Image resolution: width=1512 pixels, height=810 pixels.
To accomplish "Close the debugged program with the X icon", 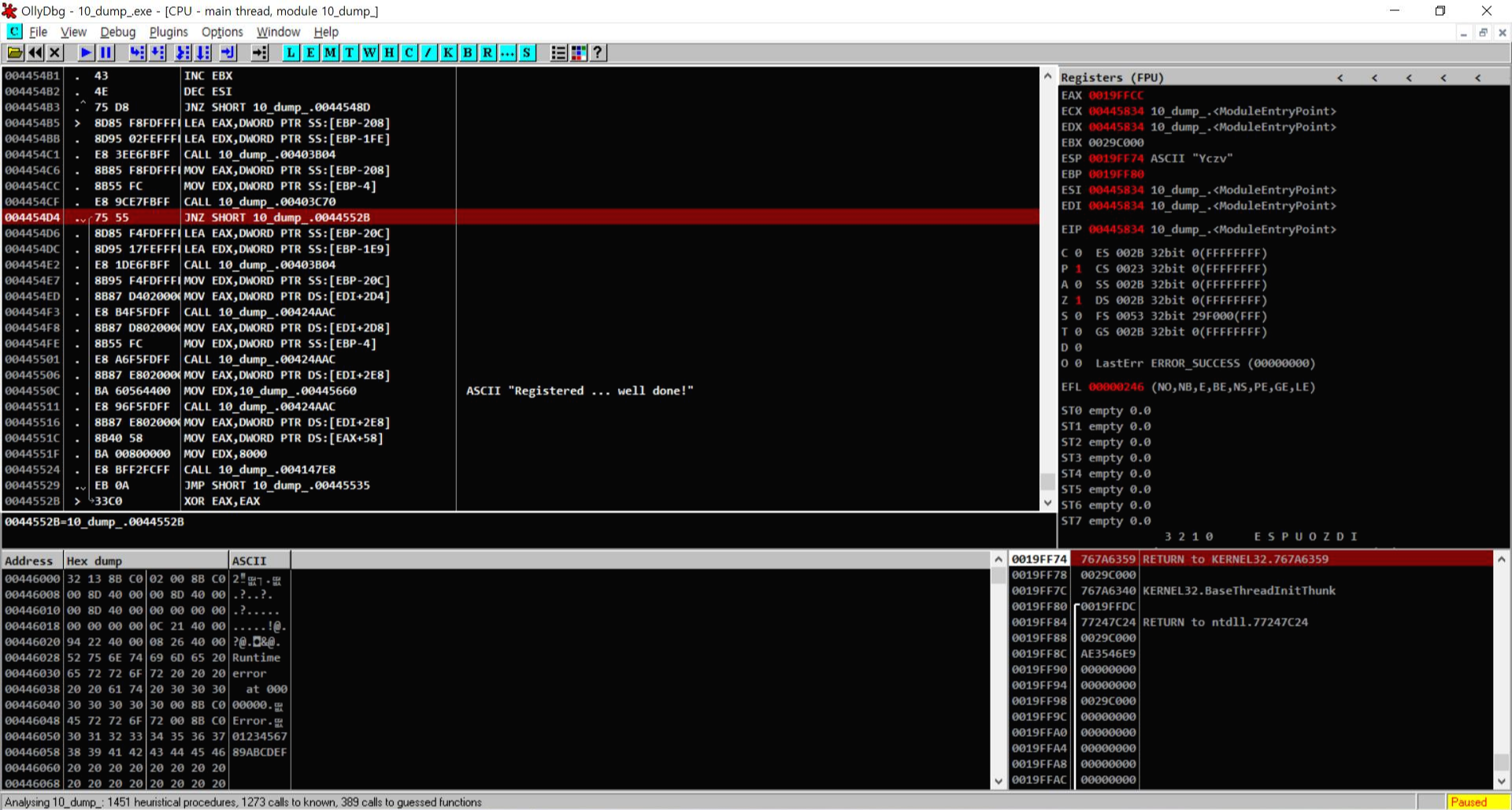I will click(55, 53).
